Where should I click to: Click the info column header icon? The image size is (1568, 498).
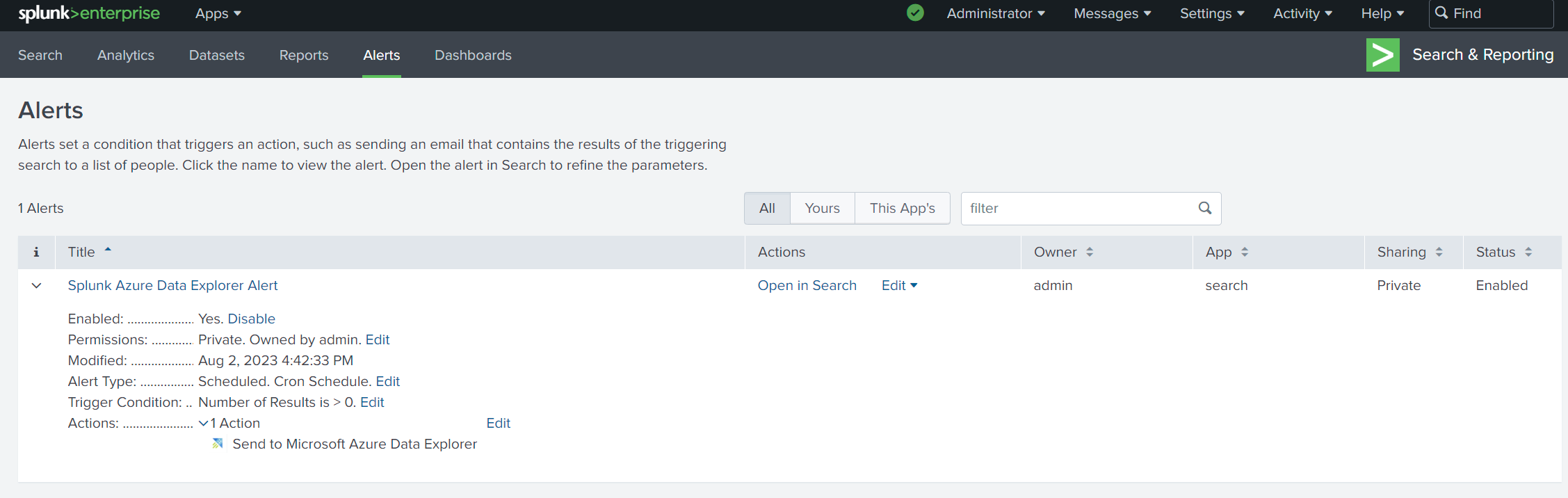tap(36, 252)
